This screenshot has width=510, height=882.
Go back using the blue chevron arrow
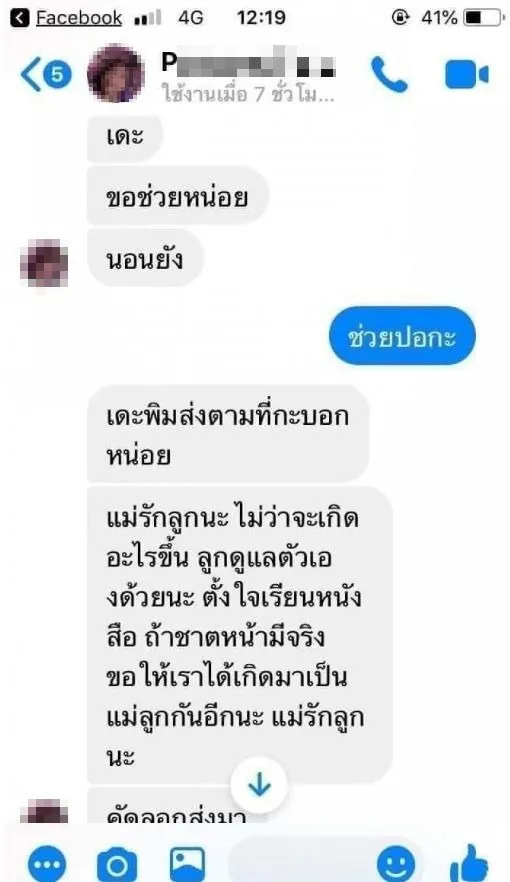30,75
